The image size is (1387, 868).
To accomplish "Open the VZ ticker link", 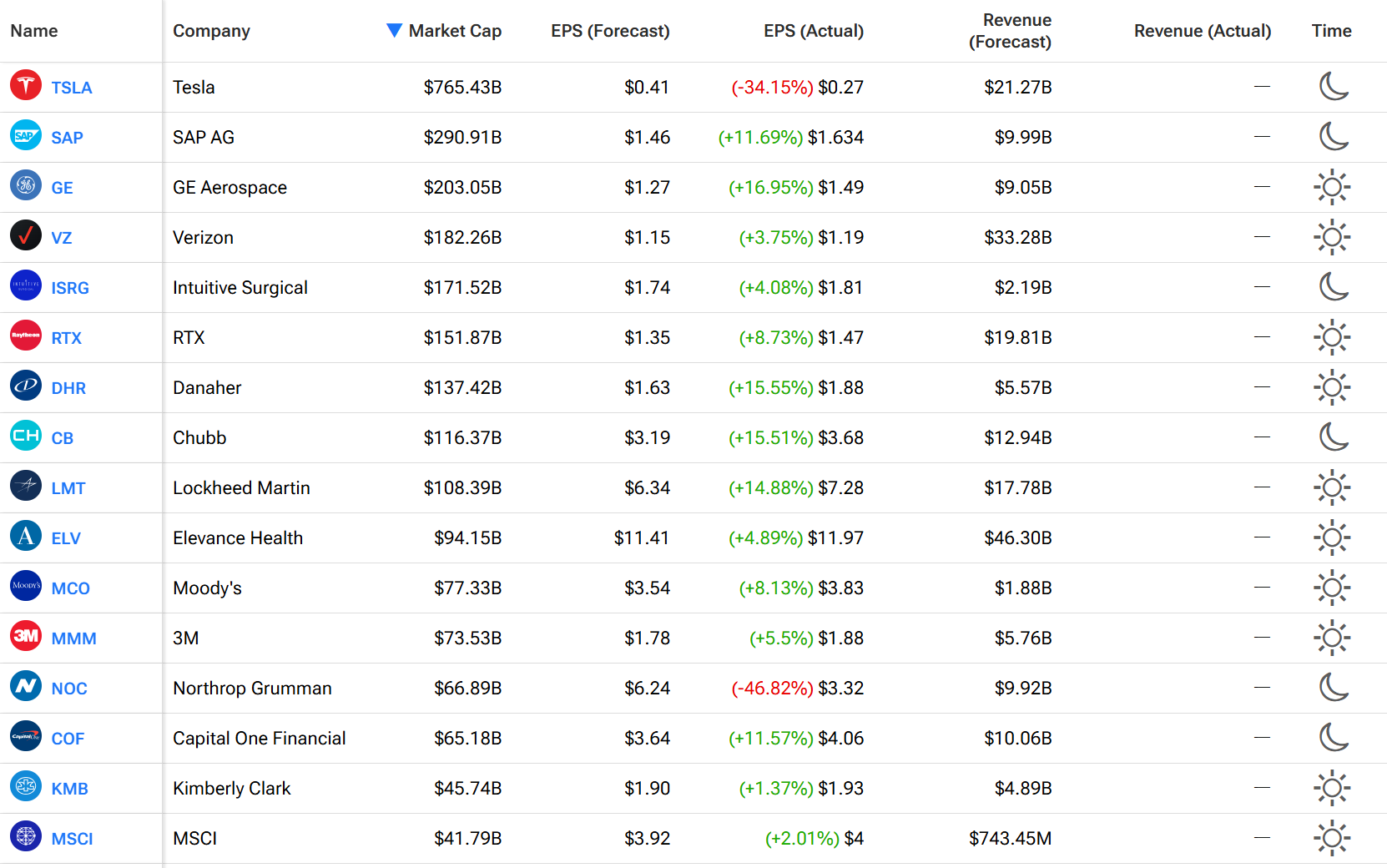I will pos(62,238).
